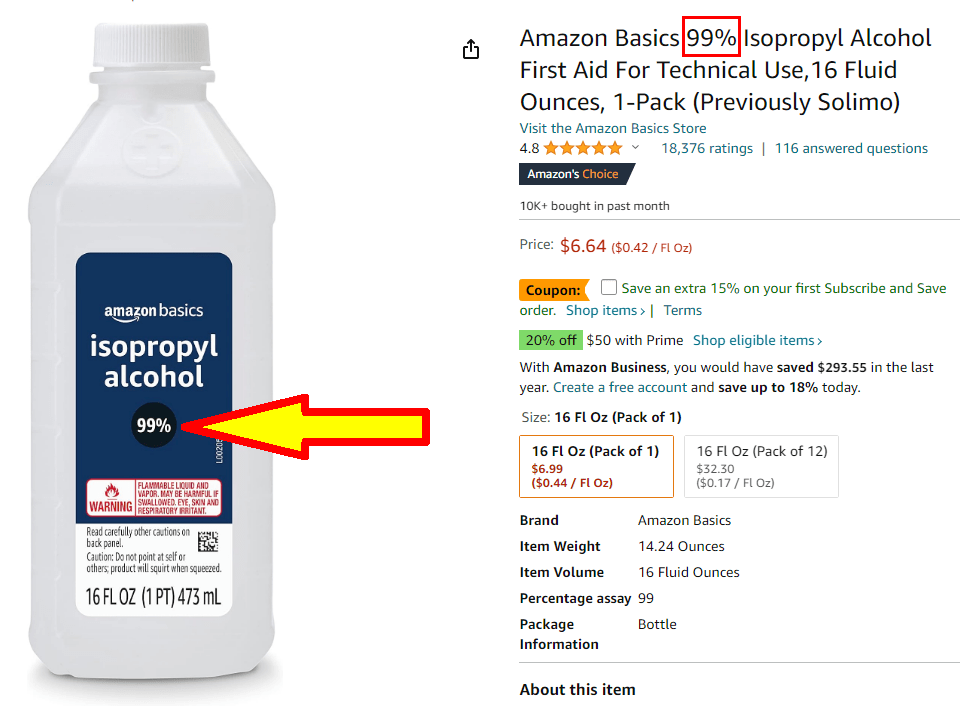977x706 pixels.
Task: Click Create a free account link
Action: click(x=619, y=388)
